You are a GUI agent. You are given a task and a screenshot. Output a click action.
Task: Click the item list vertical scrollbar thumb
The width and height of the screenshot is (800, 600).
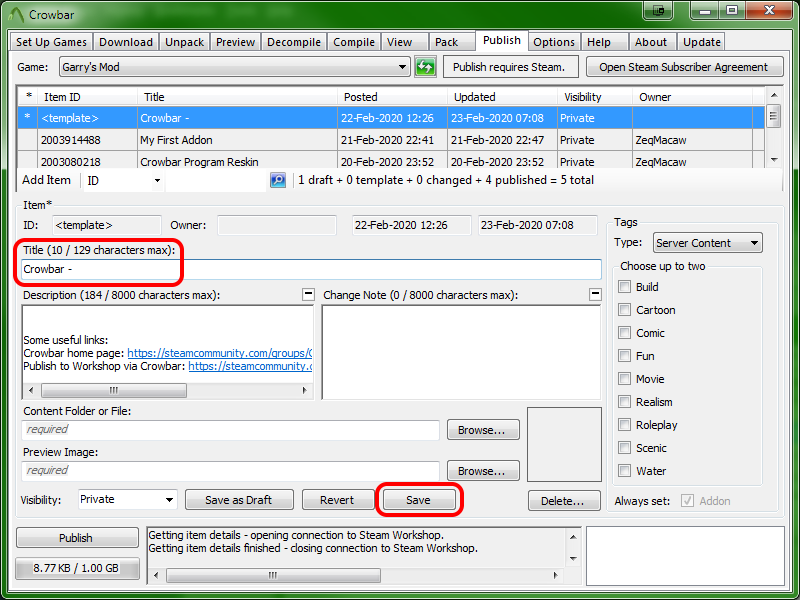click(773, 115)
